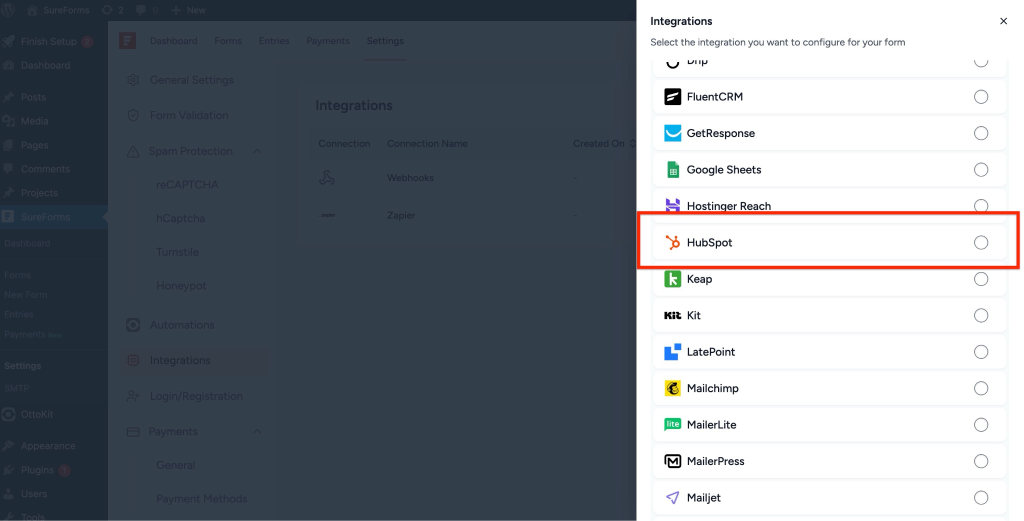Collapse the Payments settings section
Viewport: 1024px width, 521px height.
click(257, 432)
